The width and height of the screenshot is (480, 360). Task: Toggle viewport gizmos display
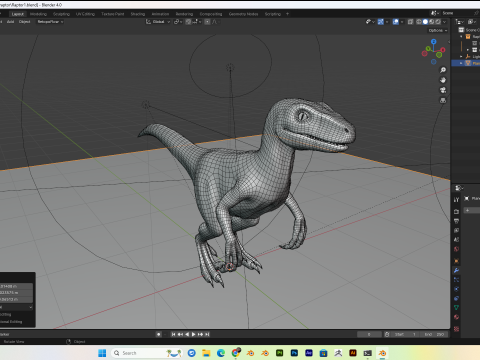tap(380, 22)
